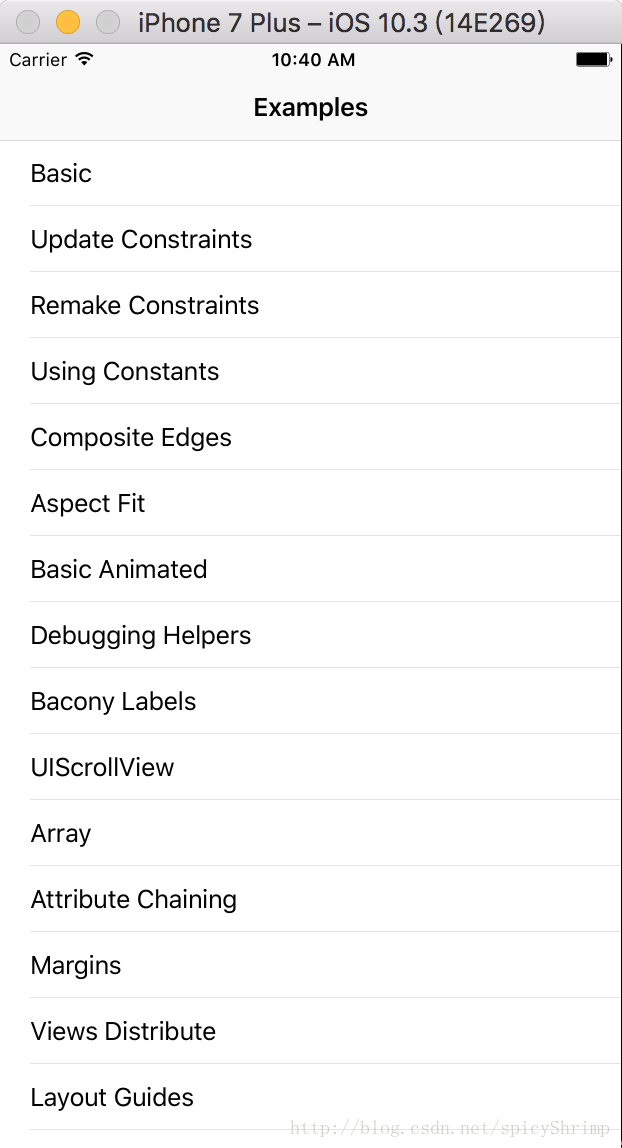Select the Layout Guides row

point(112,1098)
